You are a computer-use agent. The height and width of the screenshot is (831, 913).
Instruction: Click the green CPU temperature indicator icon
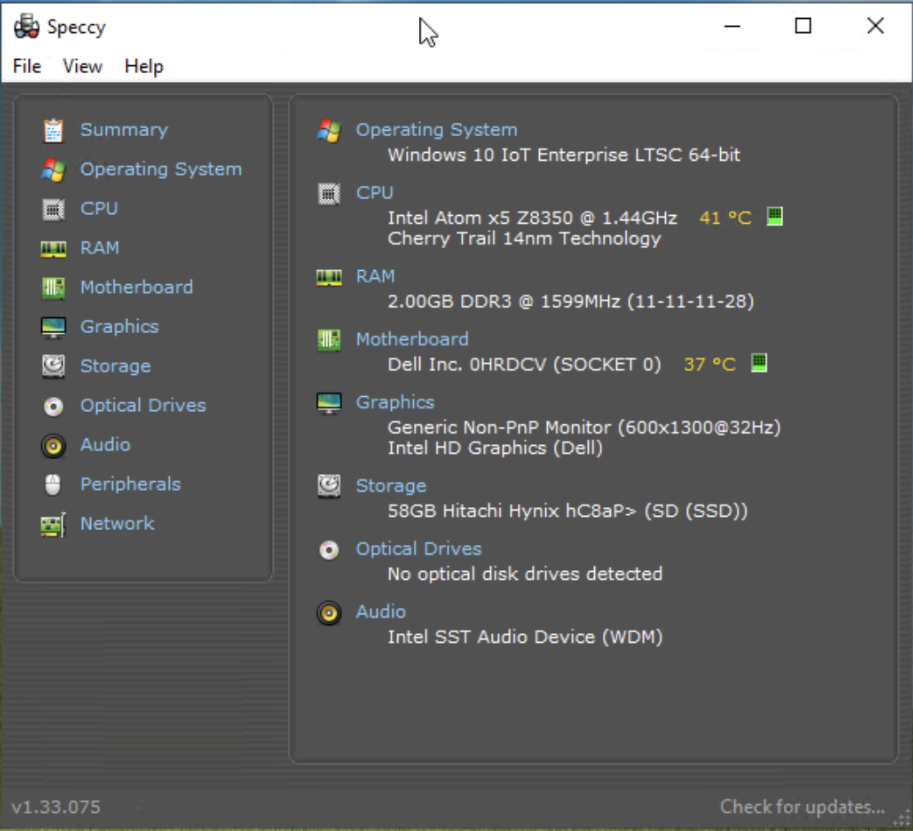[774, 217]
